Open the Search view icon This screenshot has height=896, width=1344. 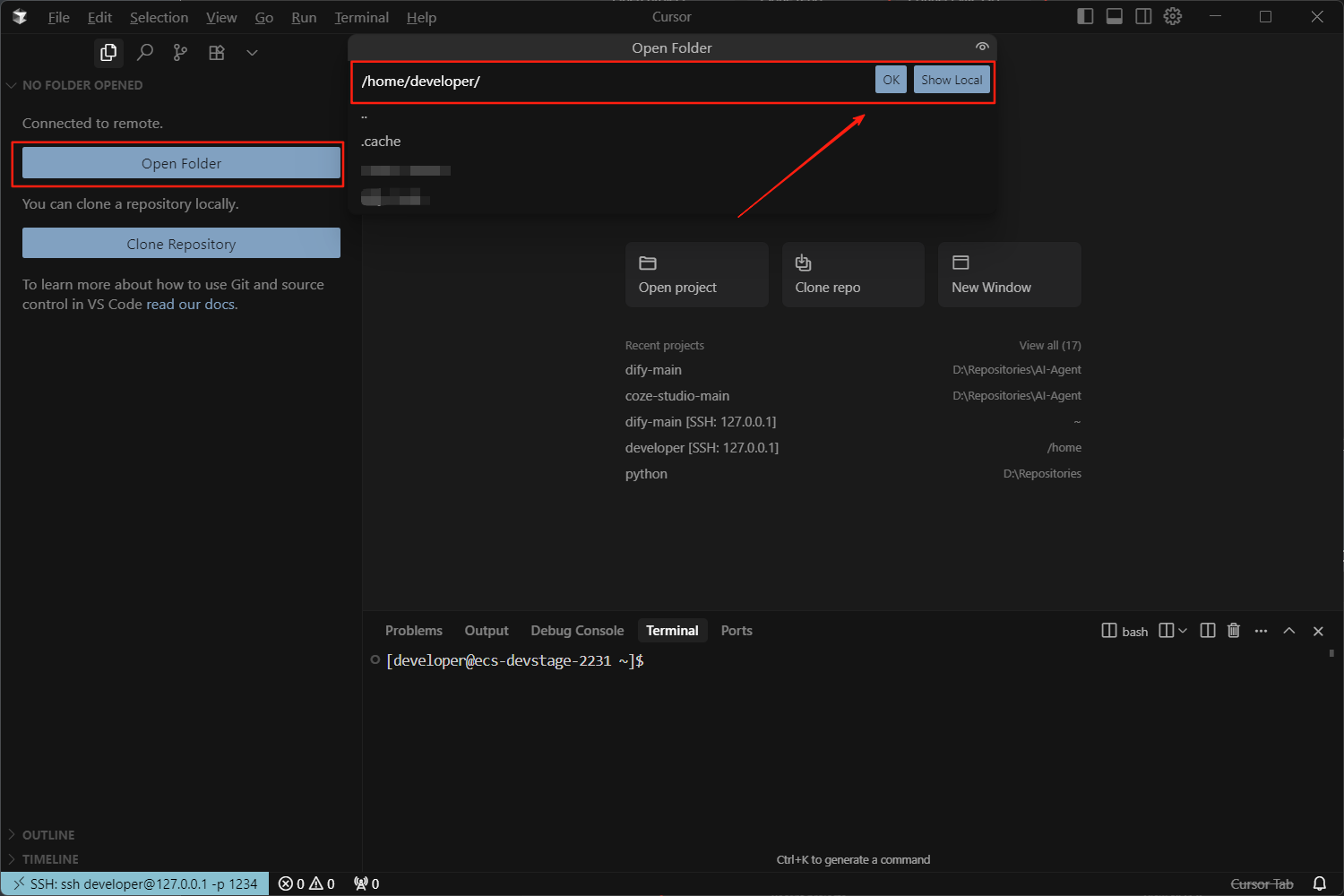click(x=144, y=53)
